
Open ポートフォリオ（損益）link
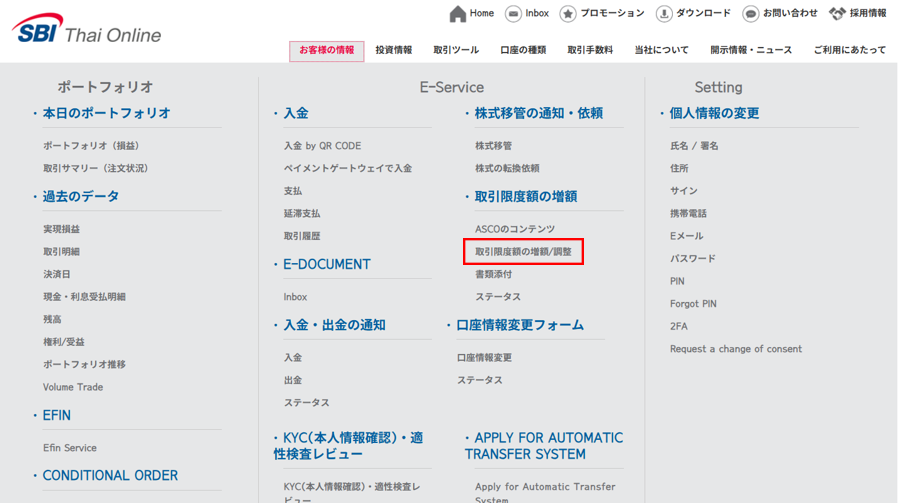91,146
